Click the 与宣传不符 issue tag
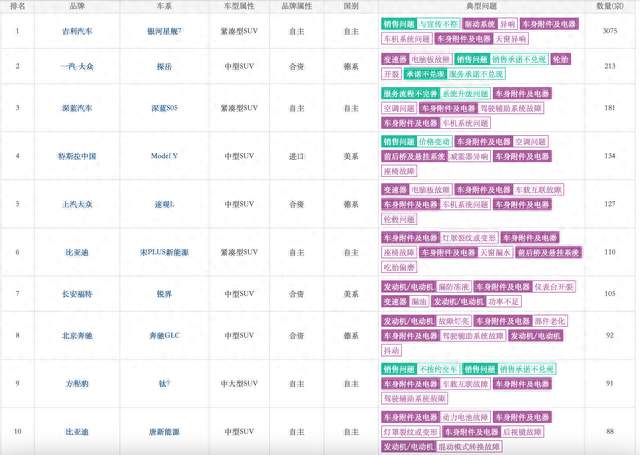The image size is (640, 455). coord(439,24)
